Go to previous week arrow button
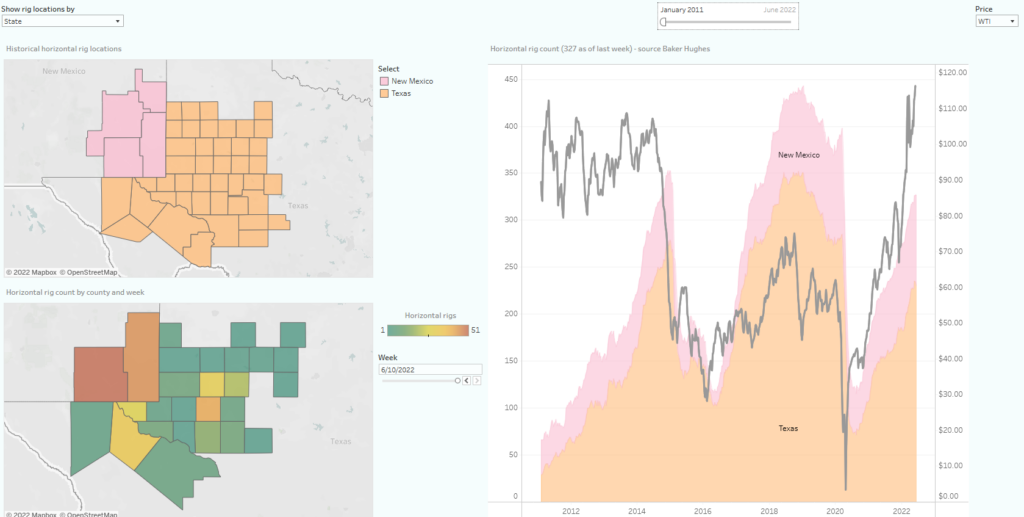 466,380
